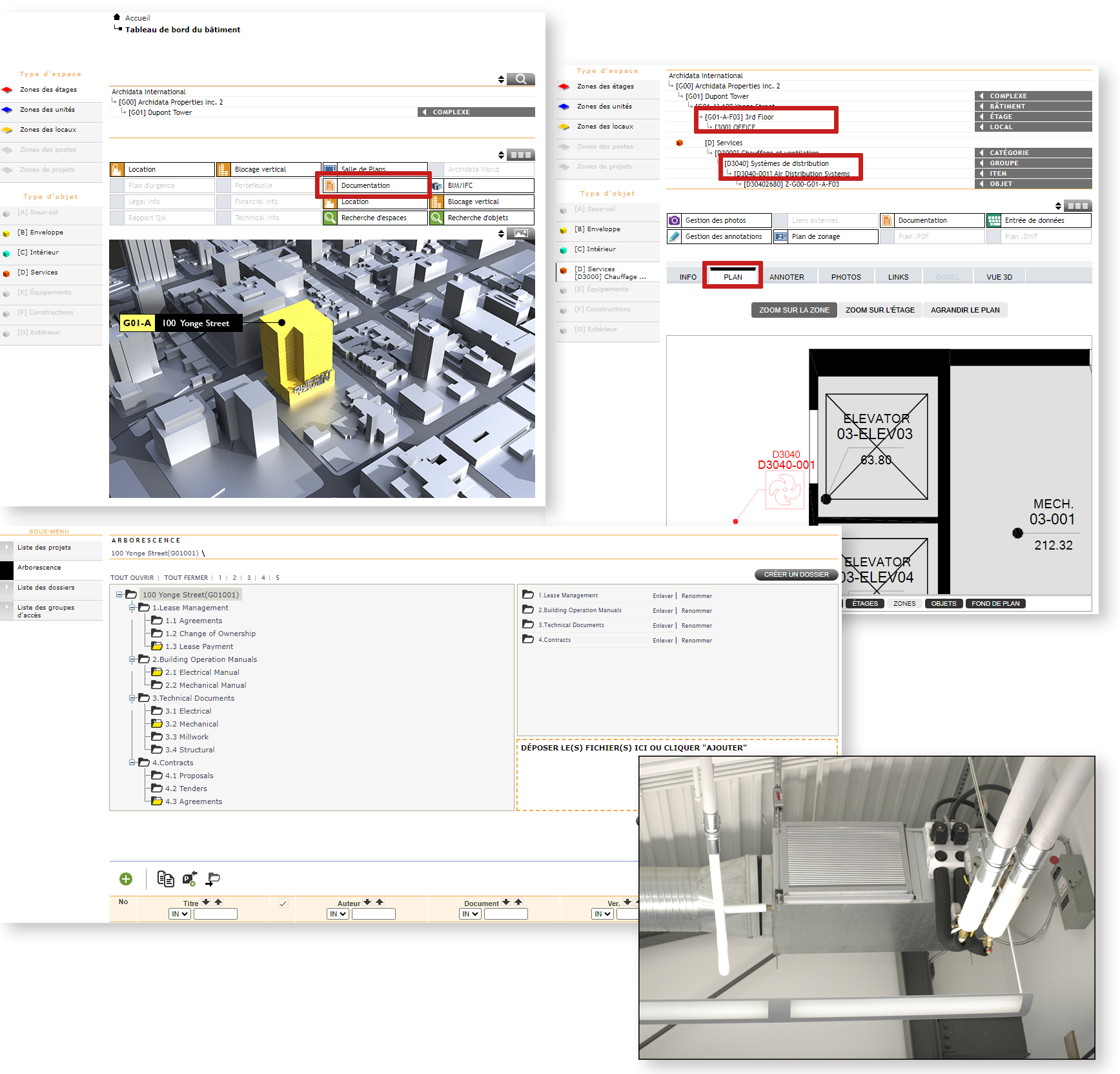
Task: Open the Documentation panel icon
Action: pyautogui.click(x=330, y=185)
